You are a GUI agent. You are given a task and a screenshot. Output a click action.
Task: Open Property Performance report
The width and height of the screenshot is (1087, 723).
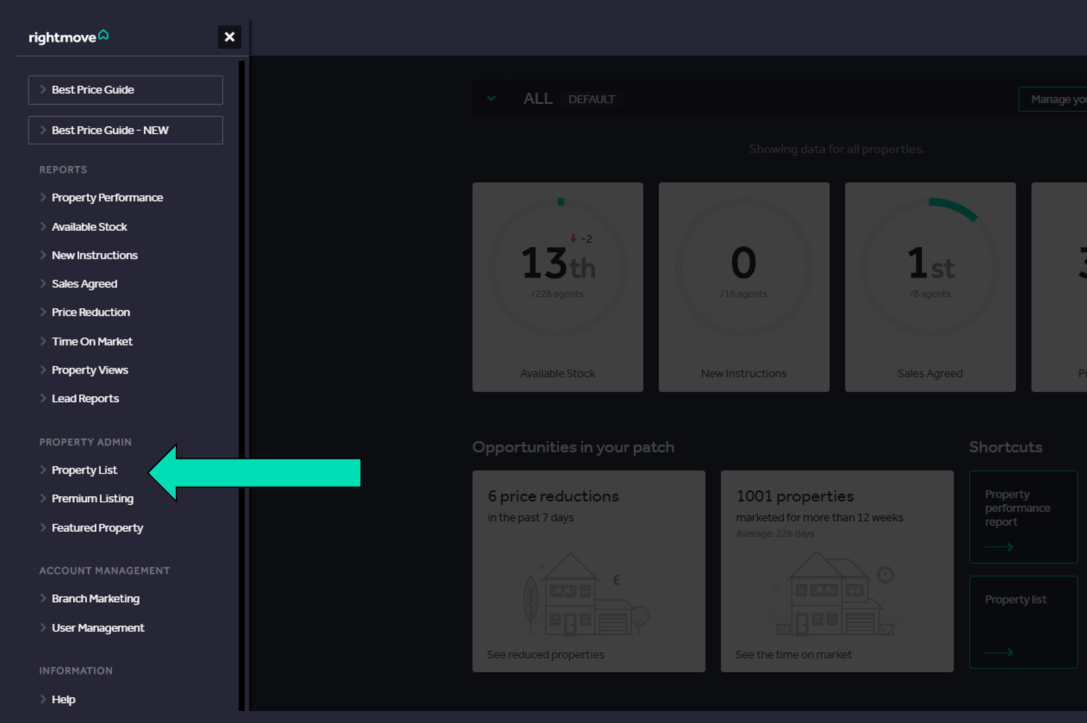tap(107, 198)
